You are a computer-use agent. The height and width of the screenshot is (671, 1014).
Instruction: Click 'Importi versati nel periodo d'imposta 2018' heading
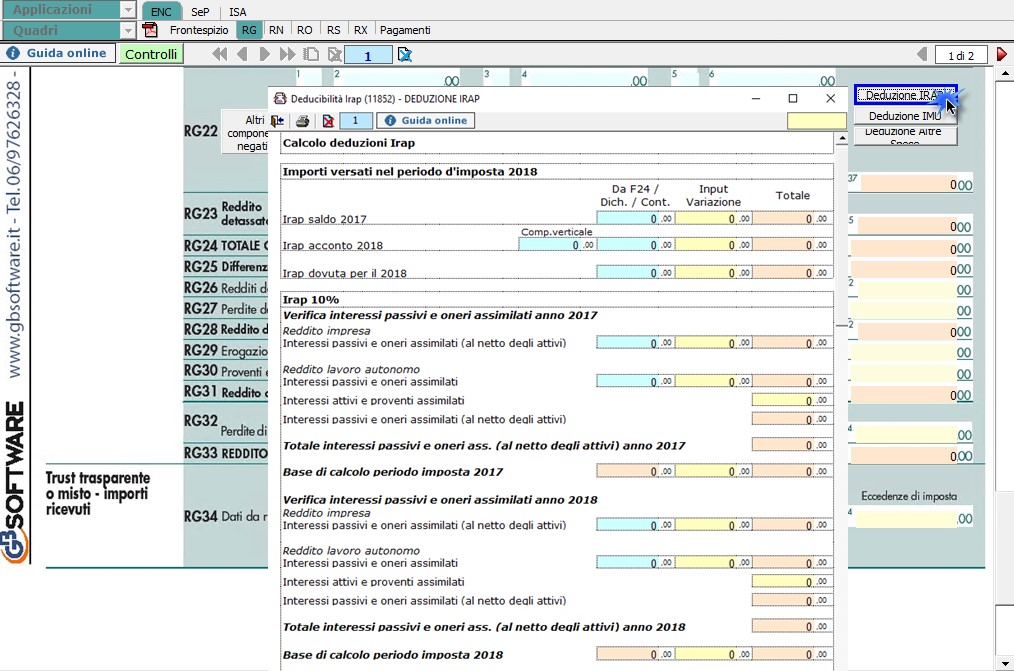(410, 171)
